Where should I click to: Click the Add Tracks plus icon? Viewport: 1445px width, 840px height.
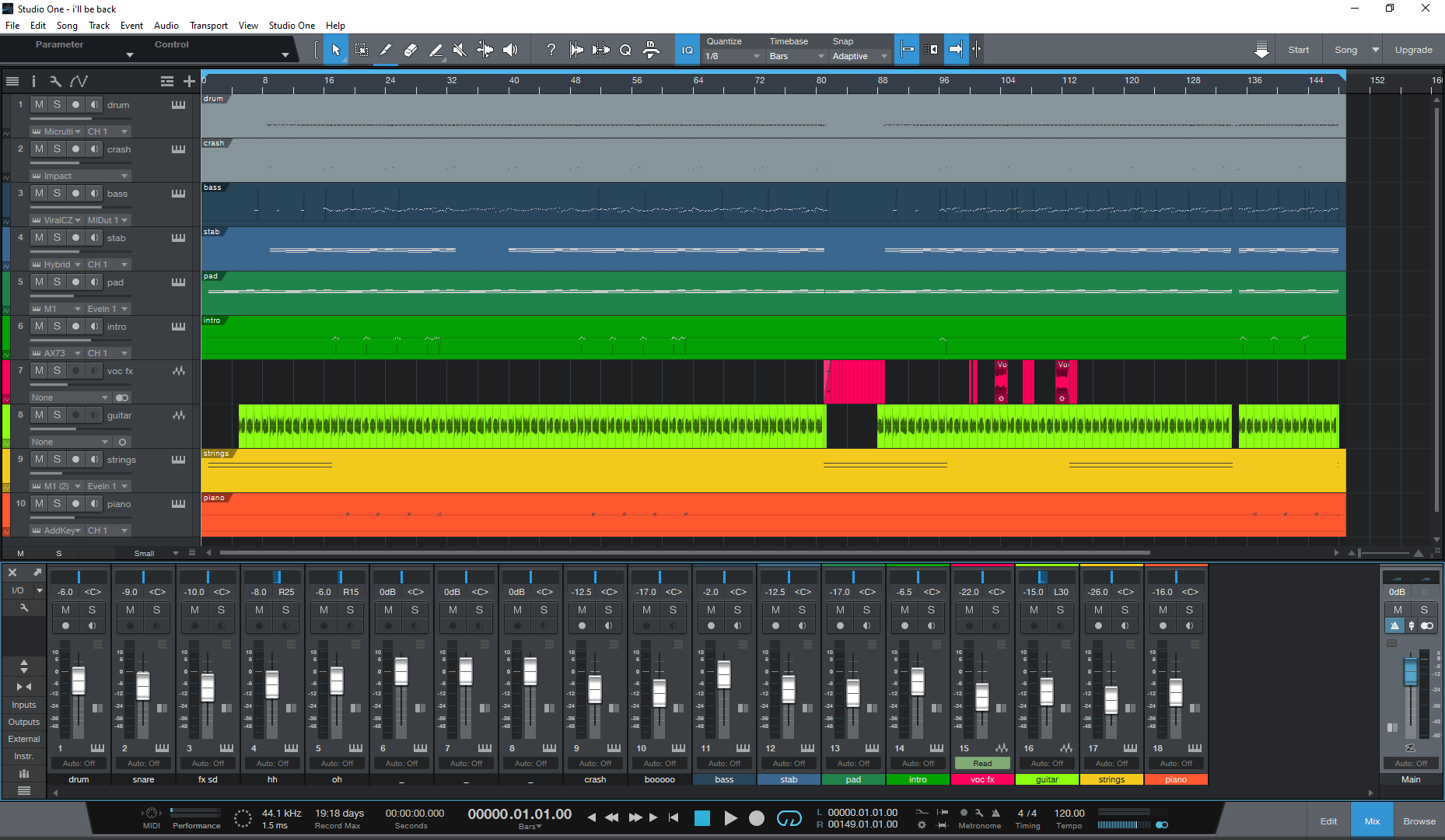pos(189,81)
